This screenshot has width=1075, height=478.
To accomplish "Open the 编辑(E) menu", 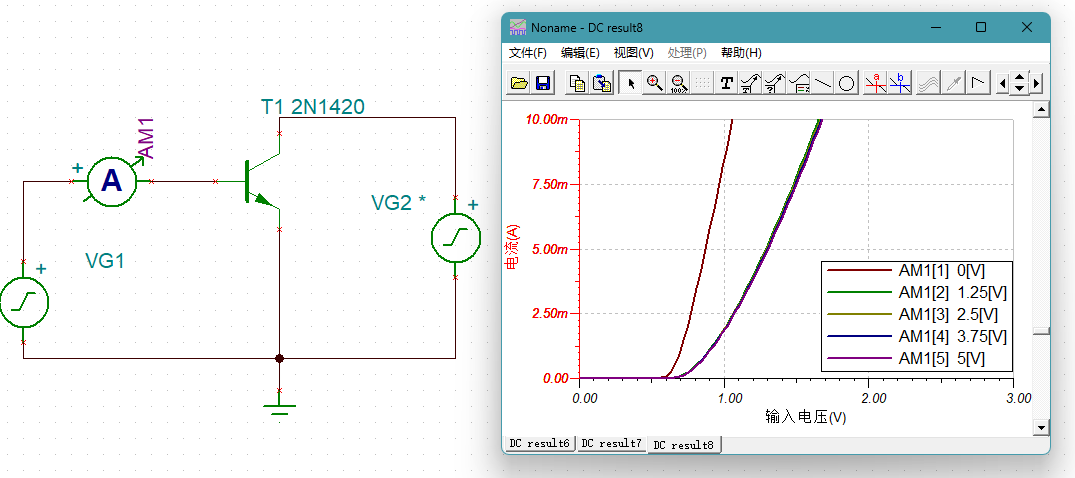I will pyautogui.click(x=580, y=53).
